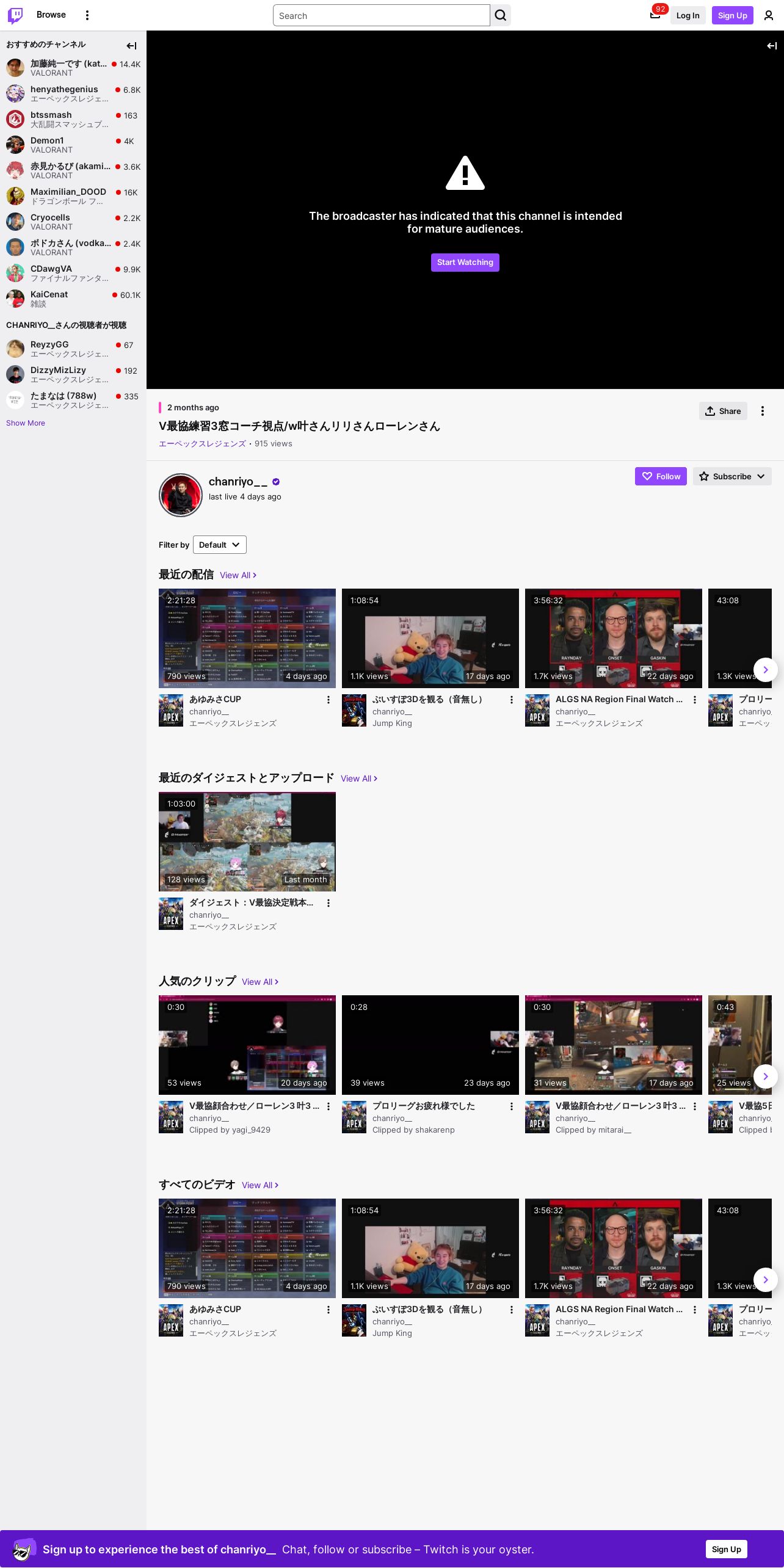View All recent broadcasts
784x1568 pixels.
[x=238, y=575]
